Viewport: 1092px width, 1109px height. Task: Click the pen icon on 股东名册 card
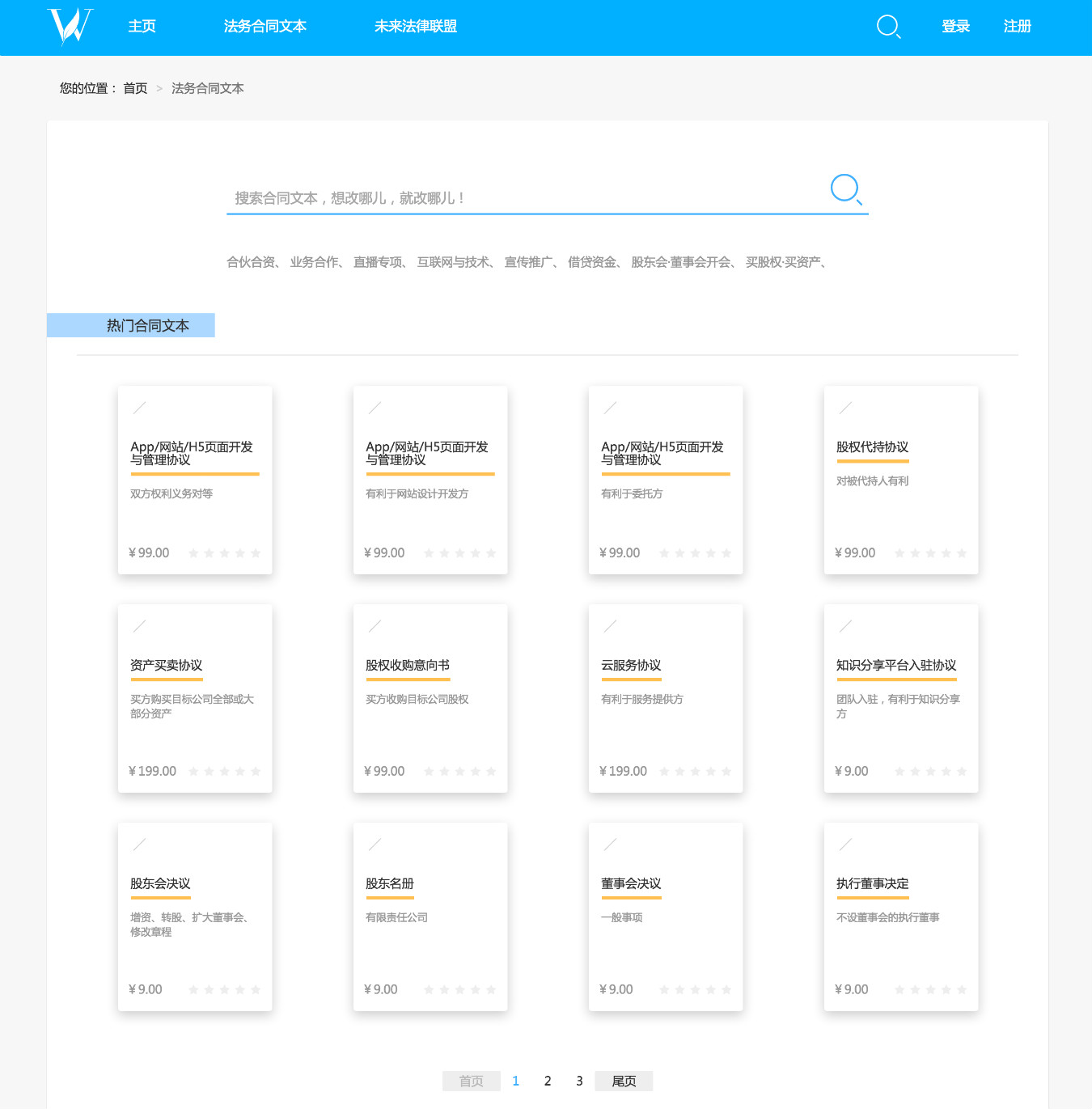(x=375, y=844)
